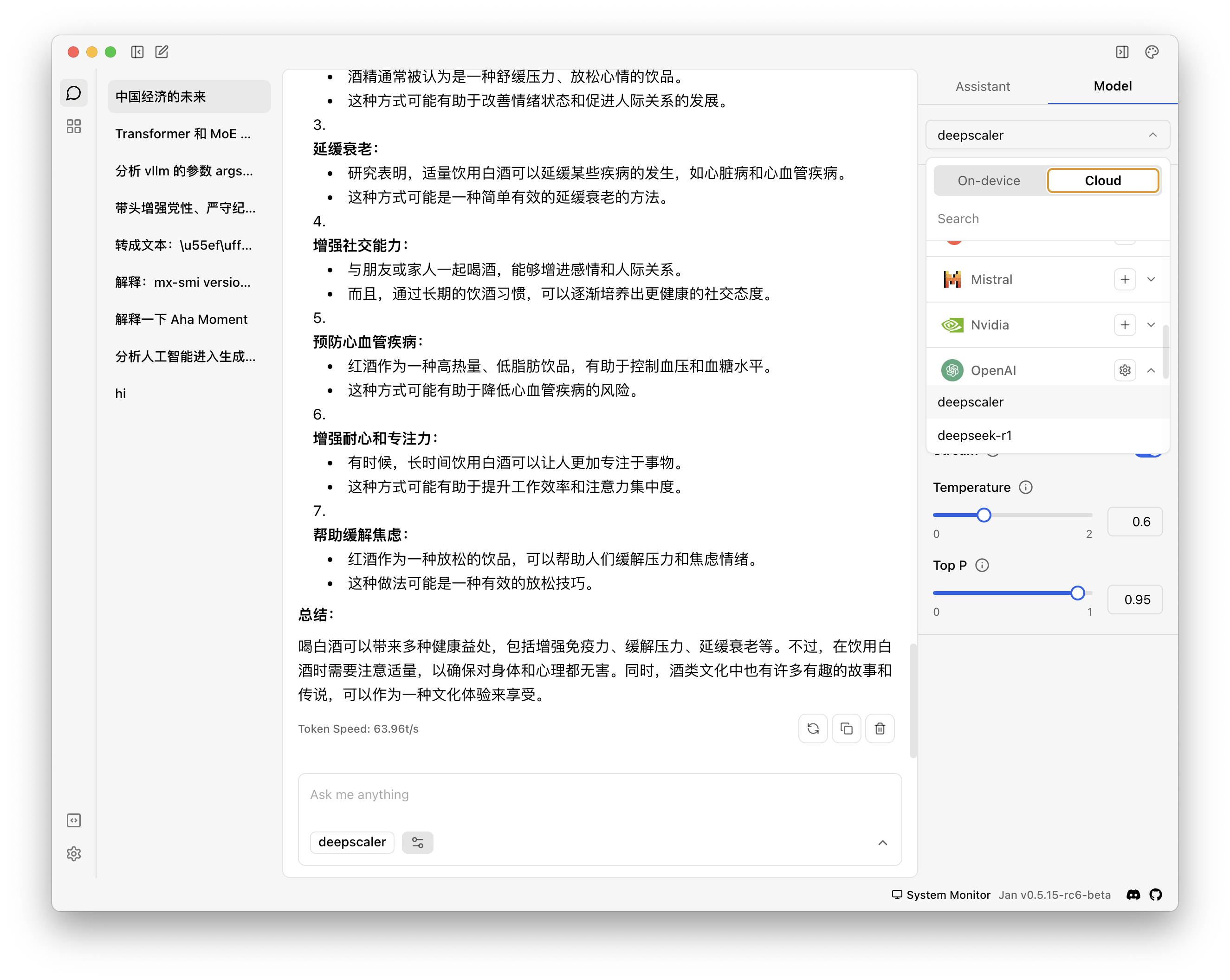Expand the Mistral provider chevron
Viewport: 1230px width, 980px height.
[1151, 279]
